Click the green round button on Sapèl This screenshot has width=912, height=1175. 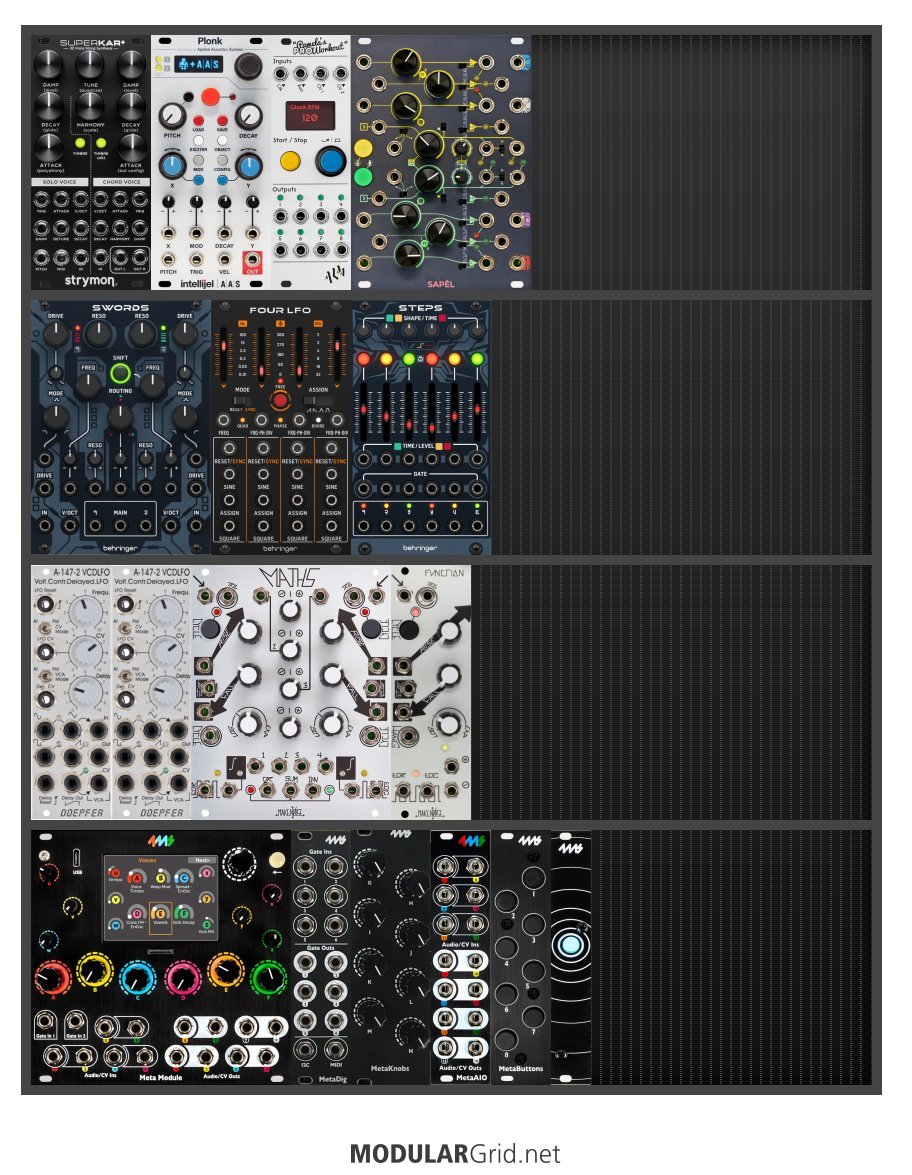pos(363,178)
